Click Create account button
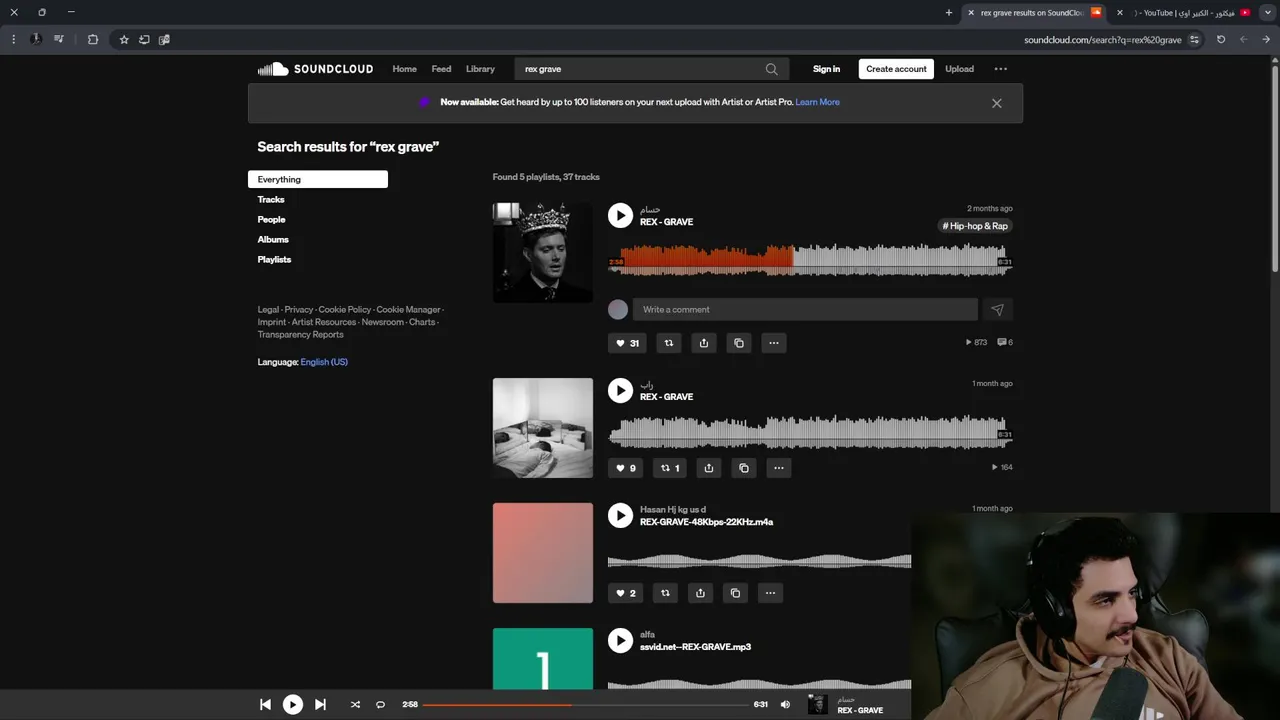 coord(896,69)
